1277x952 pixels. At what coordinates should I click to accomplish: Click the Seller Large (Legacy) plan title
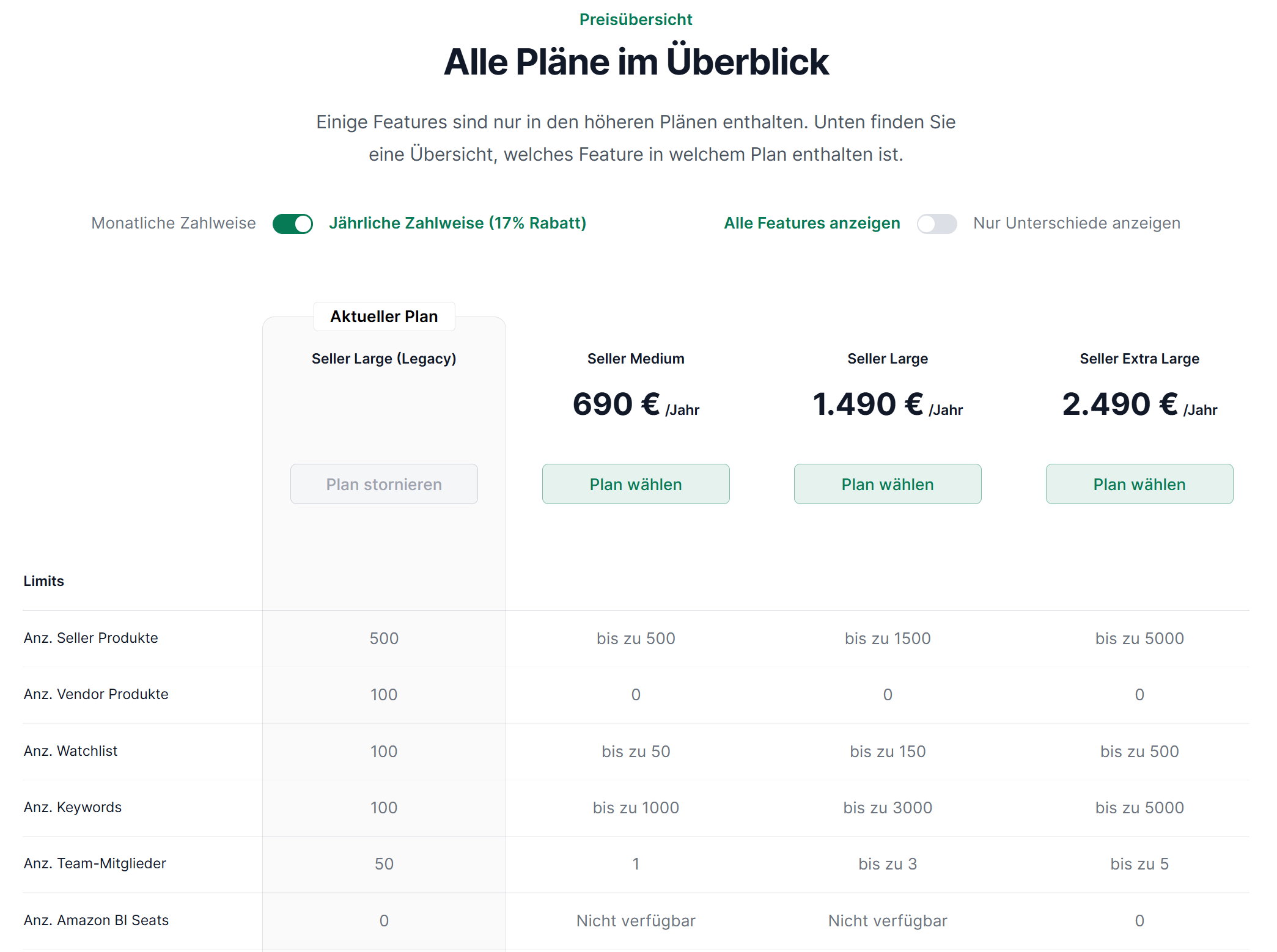click(x=384, y=359)
